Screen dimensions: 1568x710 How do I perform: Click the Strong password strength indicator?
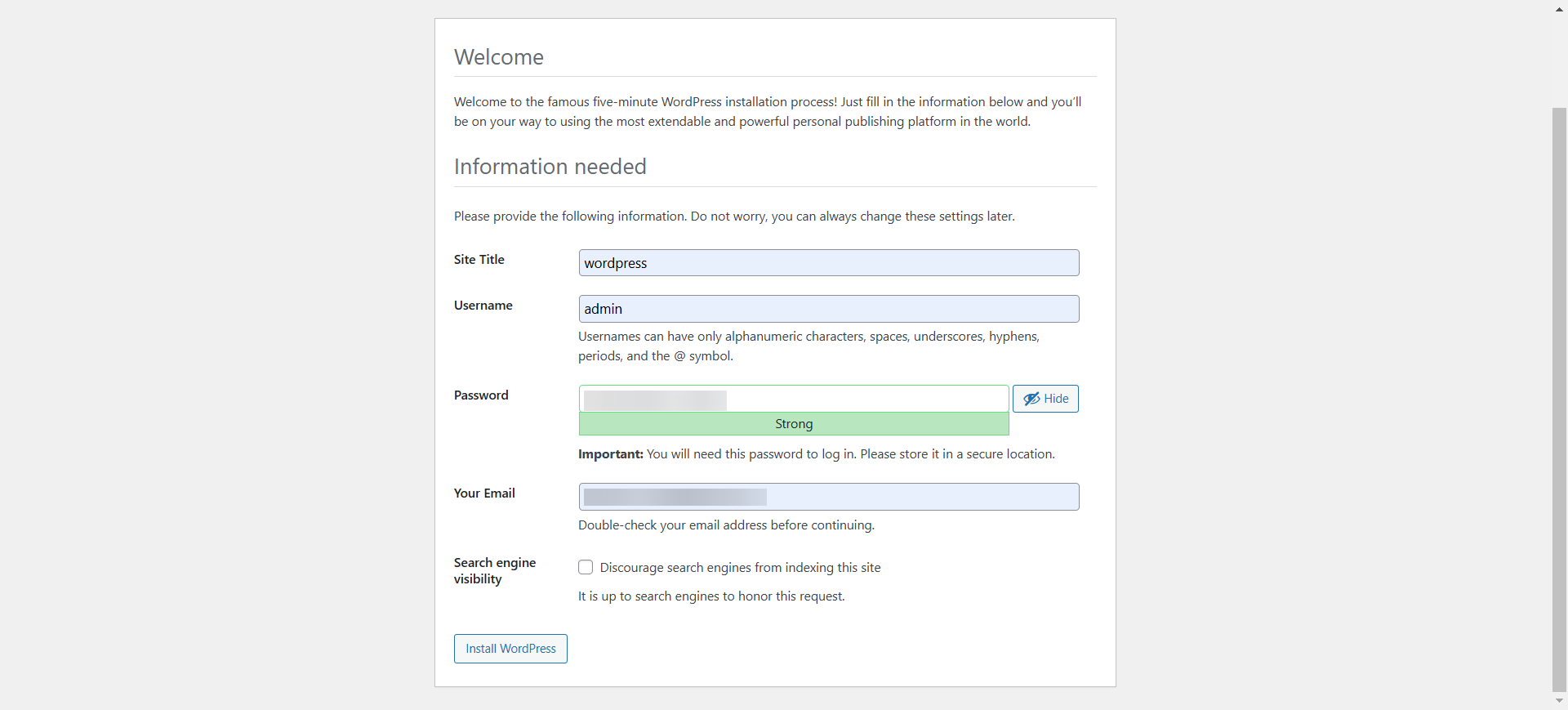tap(794, 424)
